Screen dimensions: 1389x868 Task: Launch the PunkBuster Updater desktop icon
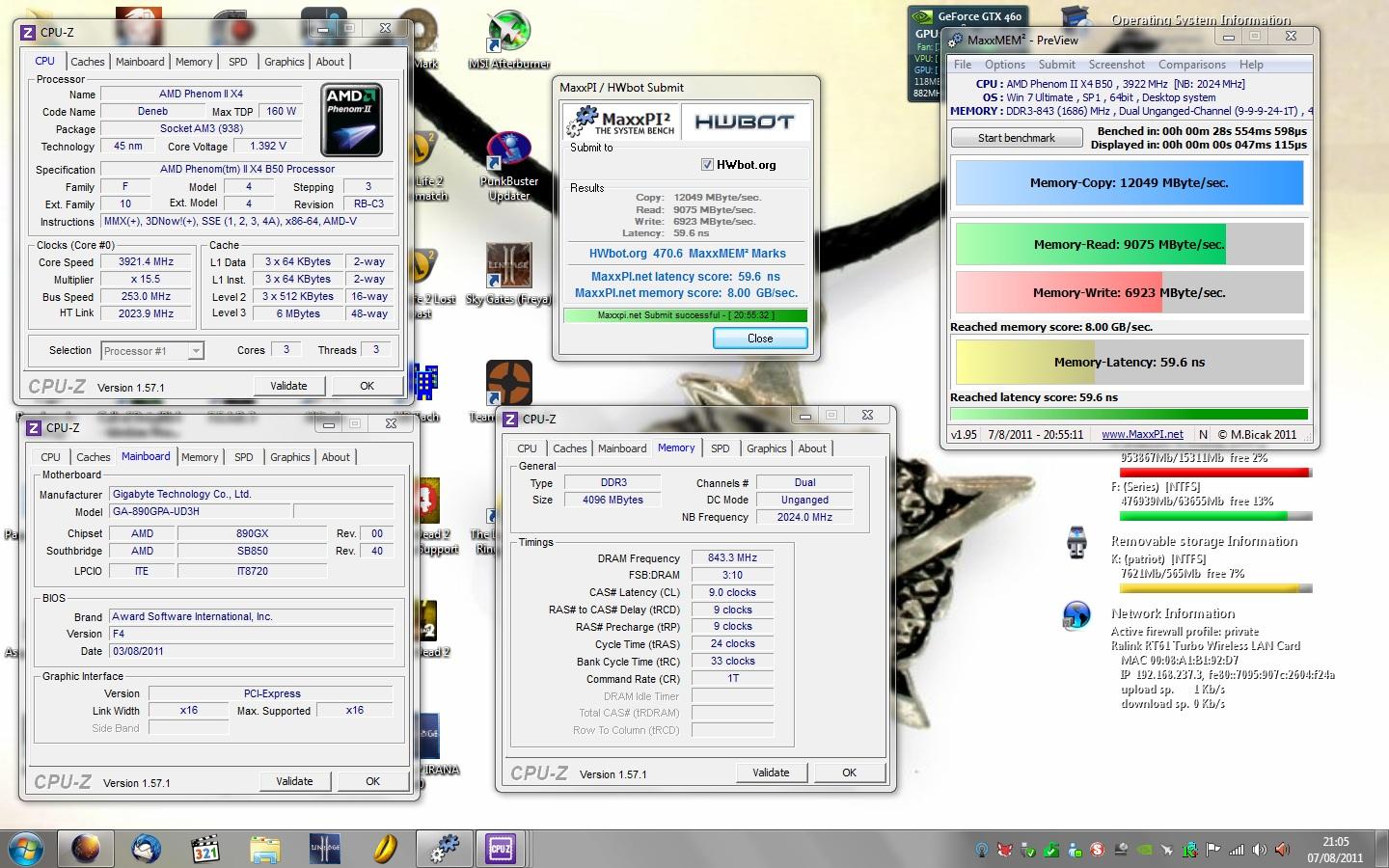(x=508, y=164)
